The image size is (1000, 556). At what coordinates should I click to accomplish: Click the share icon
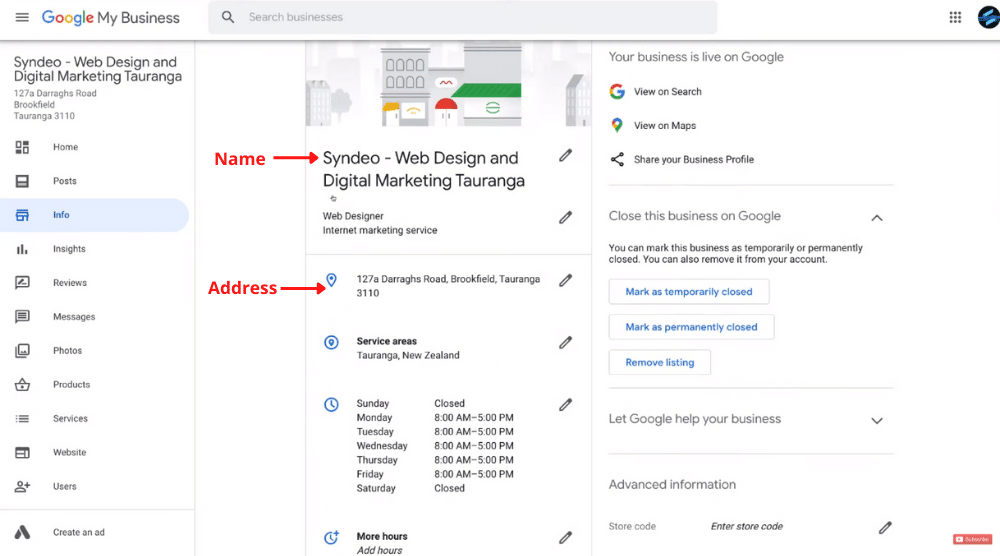coord(617,159)
